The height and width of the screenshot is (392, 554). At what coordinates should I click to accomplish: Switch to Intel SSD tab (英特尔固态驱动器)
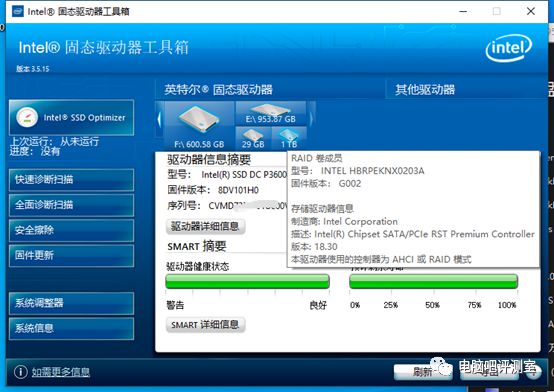click(218, 90)
